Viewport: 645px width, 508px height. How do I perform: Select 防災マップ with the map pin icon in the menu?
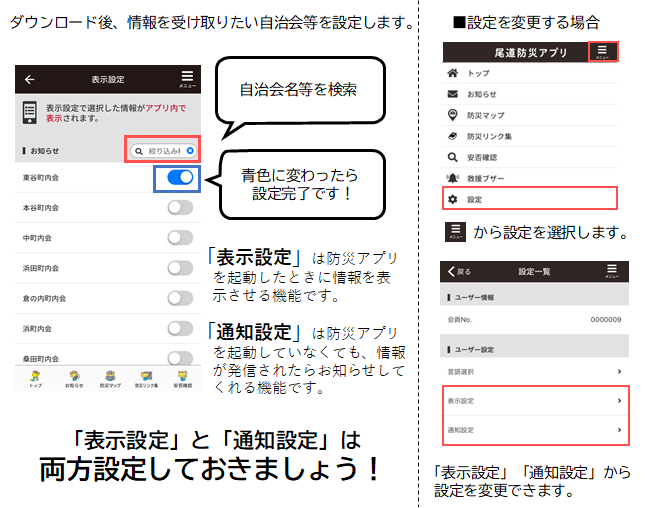click(x=530, y=115)
